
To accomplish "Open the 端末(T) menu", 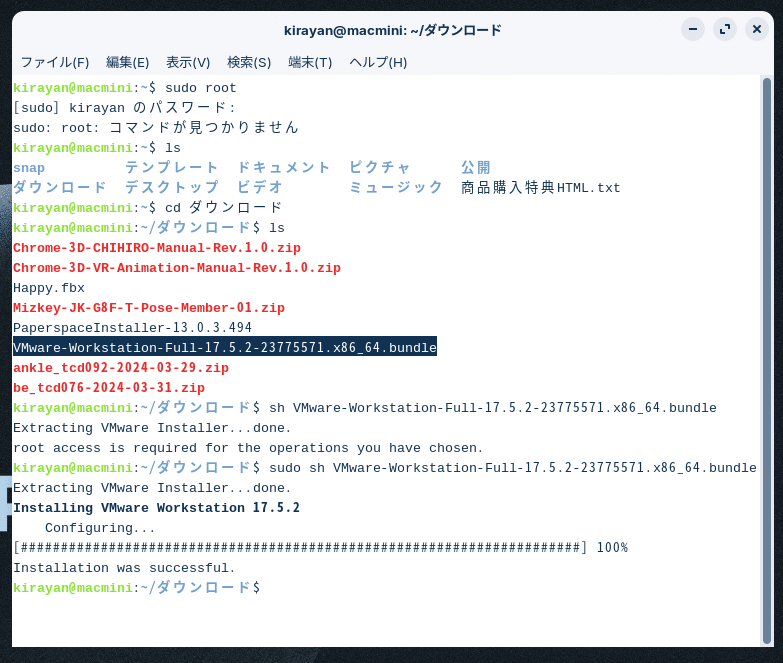I will 310,62.
